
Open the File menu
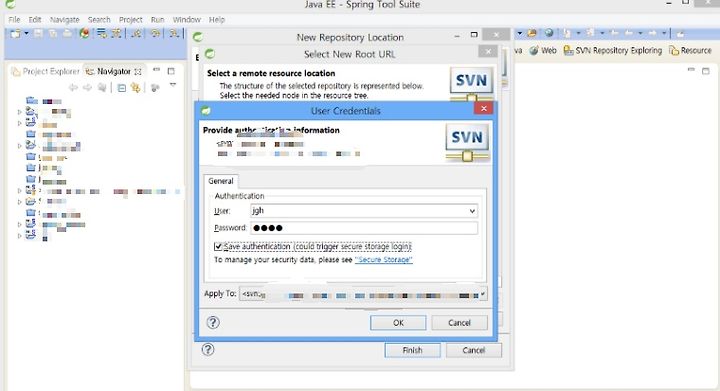click(x=14, y=19)
